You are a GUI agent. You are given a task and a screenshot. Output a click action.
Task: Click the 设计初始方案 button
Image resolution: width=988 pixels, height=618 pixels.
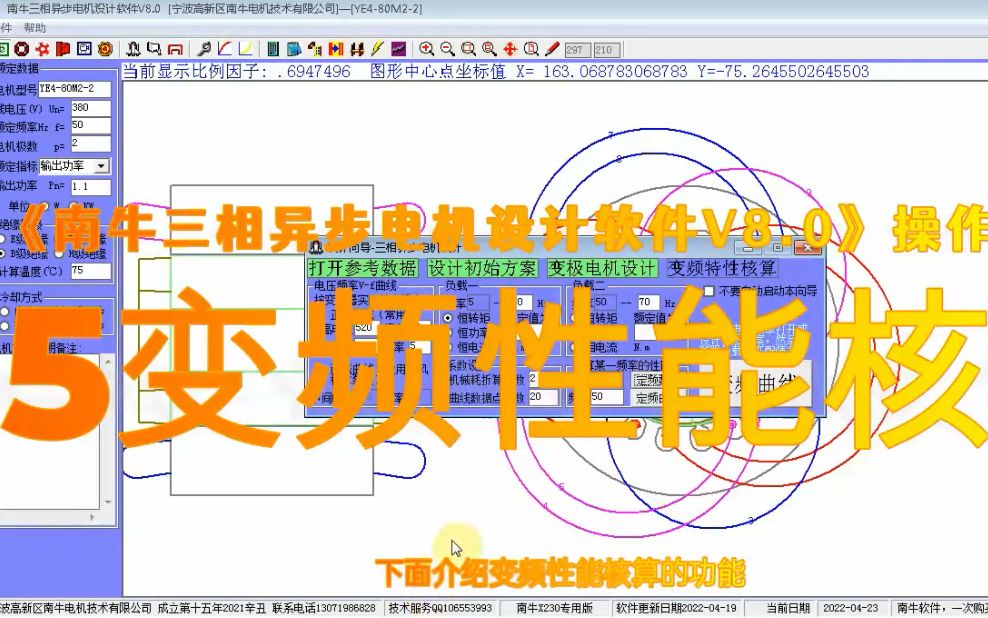pyautogui.click(x=480, y=267)
